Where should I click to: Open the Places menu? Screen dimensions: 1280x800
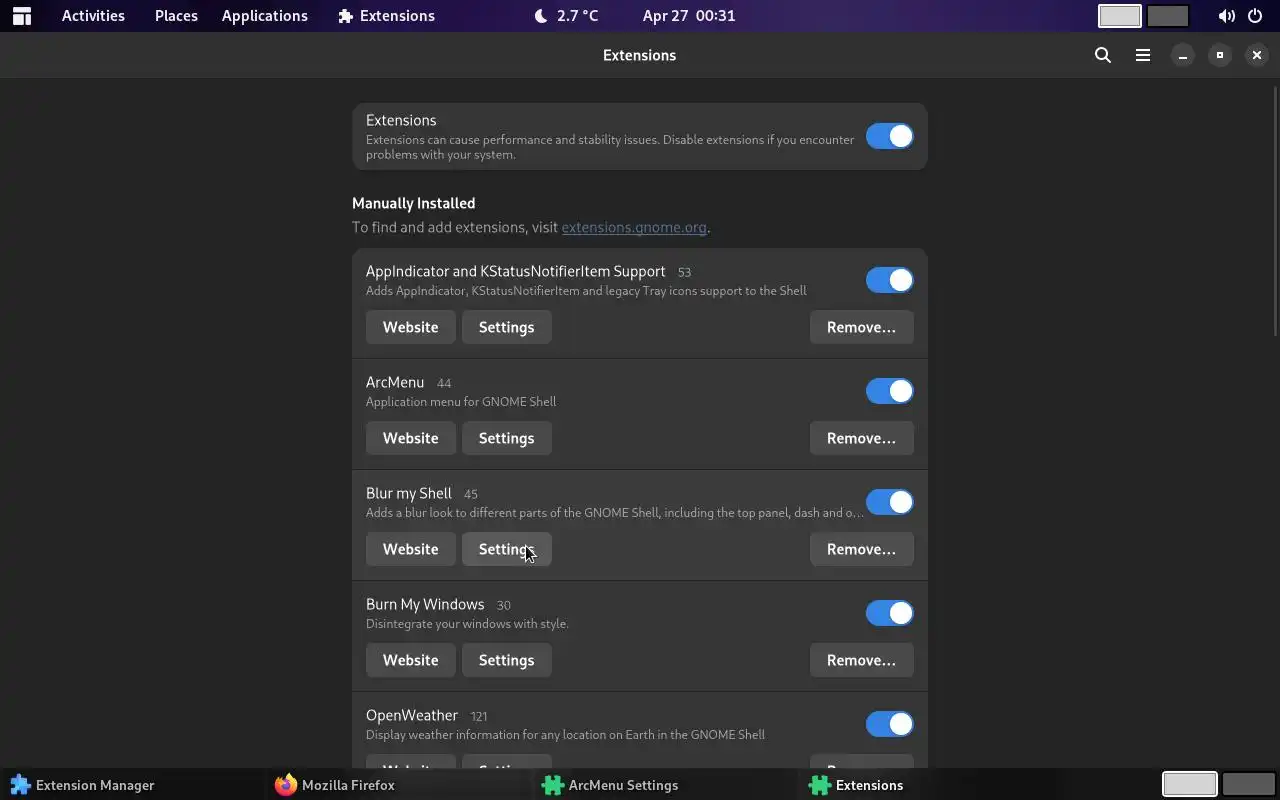176,16
